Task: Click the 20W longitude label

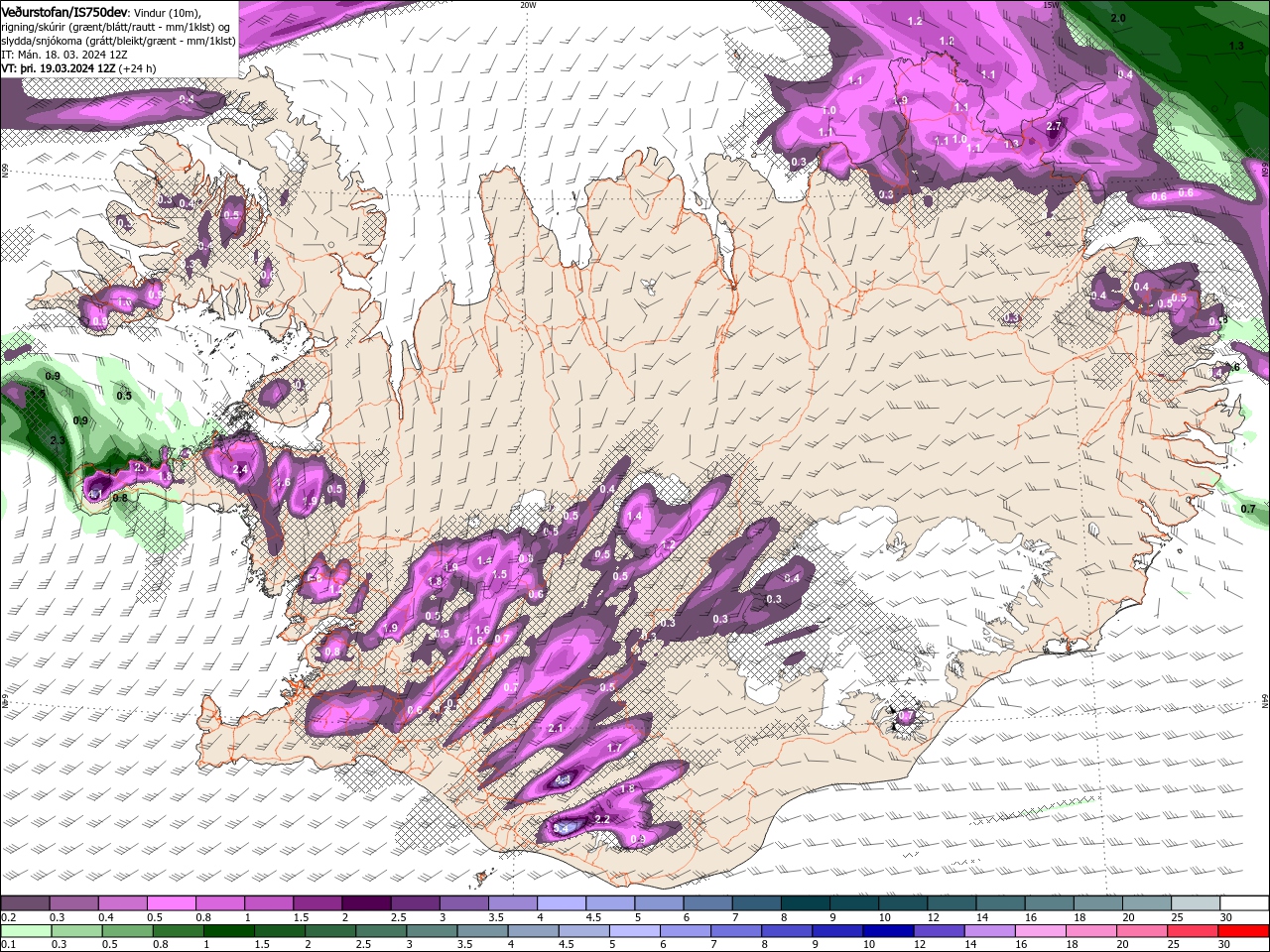Action: point(528,5)
